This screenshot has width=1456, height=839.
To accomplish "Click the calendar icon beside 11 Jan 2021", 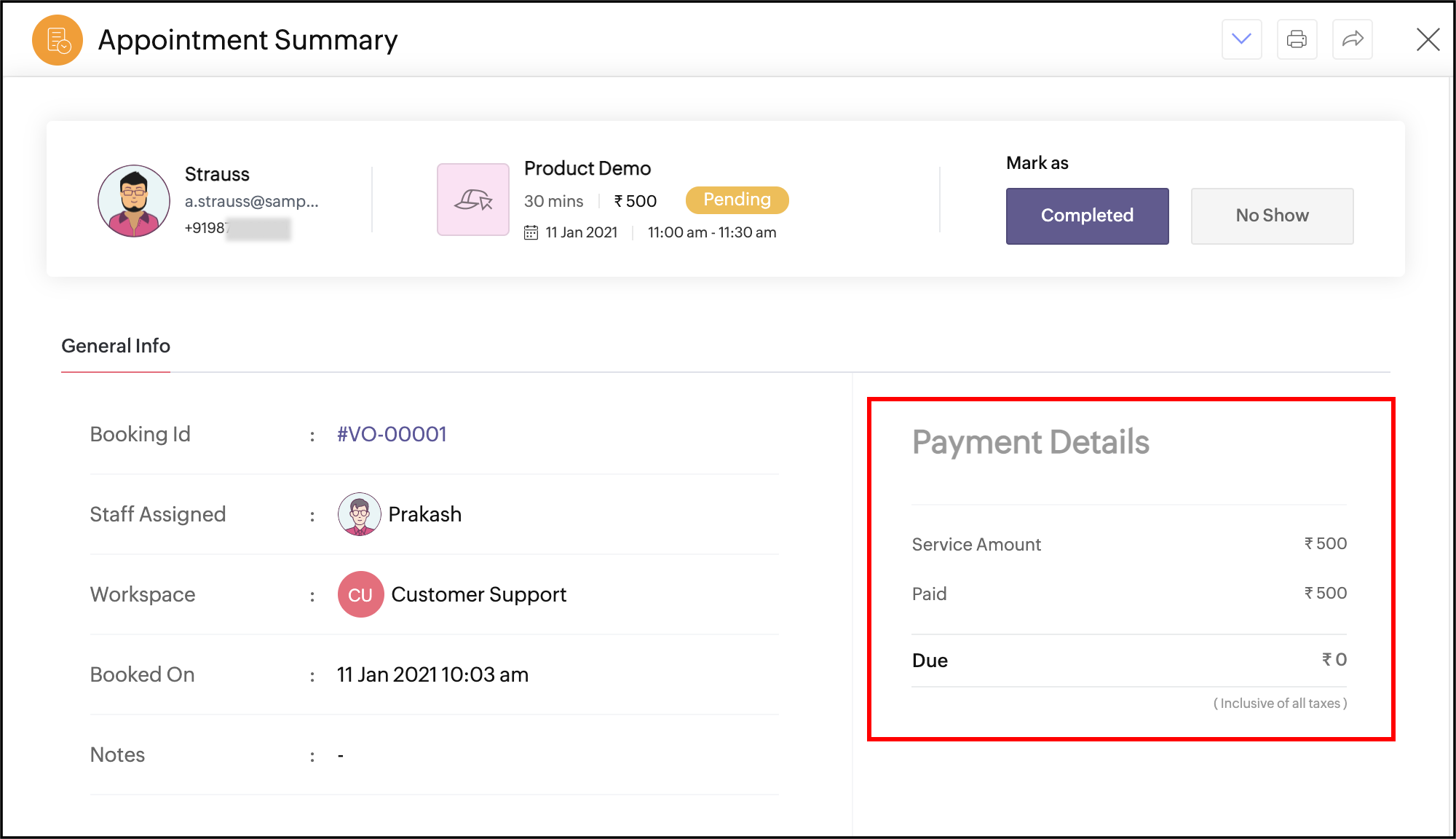I will click(x=531, y=232).
